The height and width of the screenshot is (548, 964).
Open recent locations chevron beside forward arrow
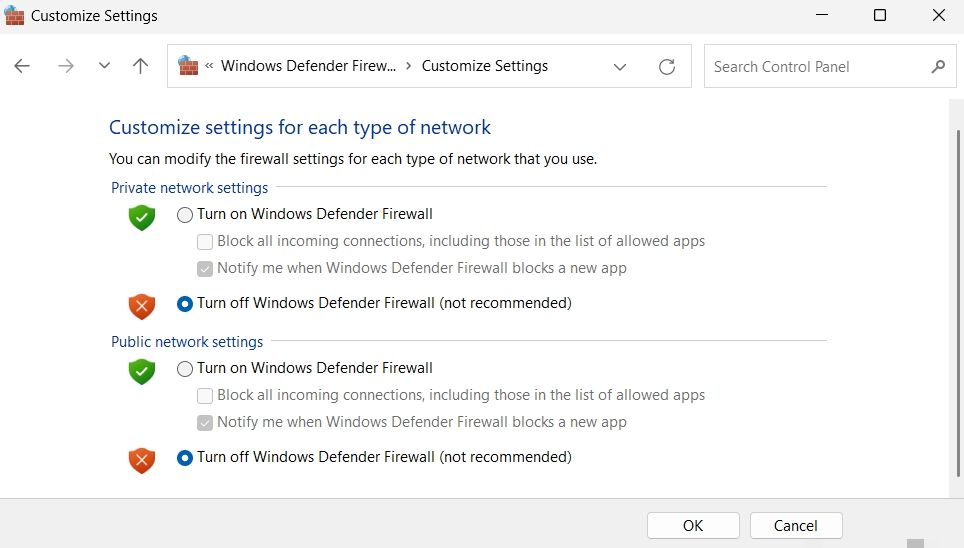pos(105,65)
